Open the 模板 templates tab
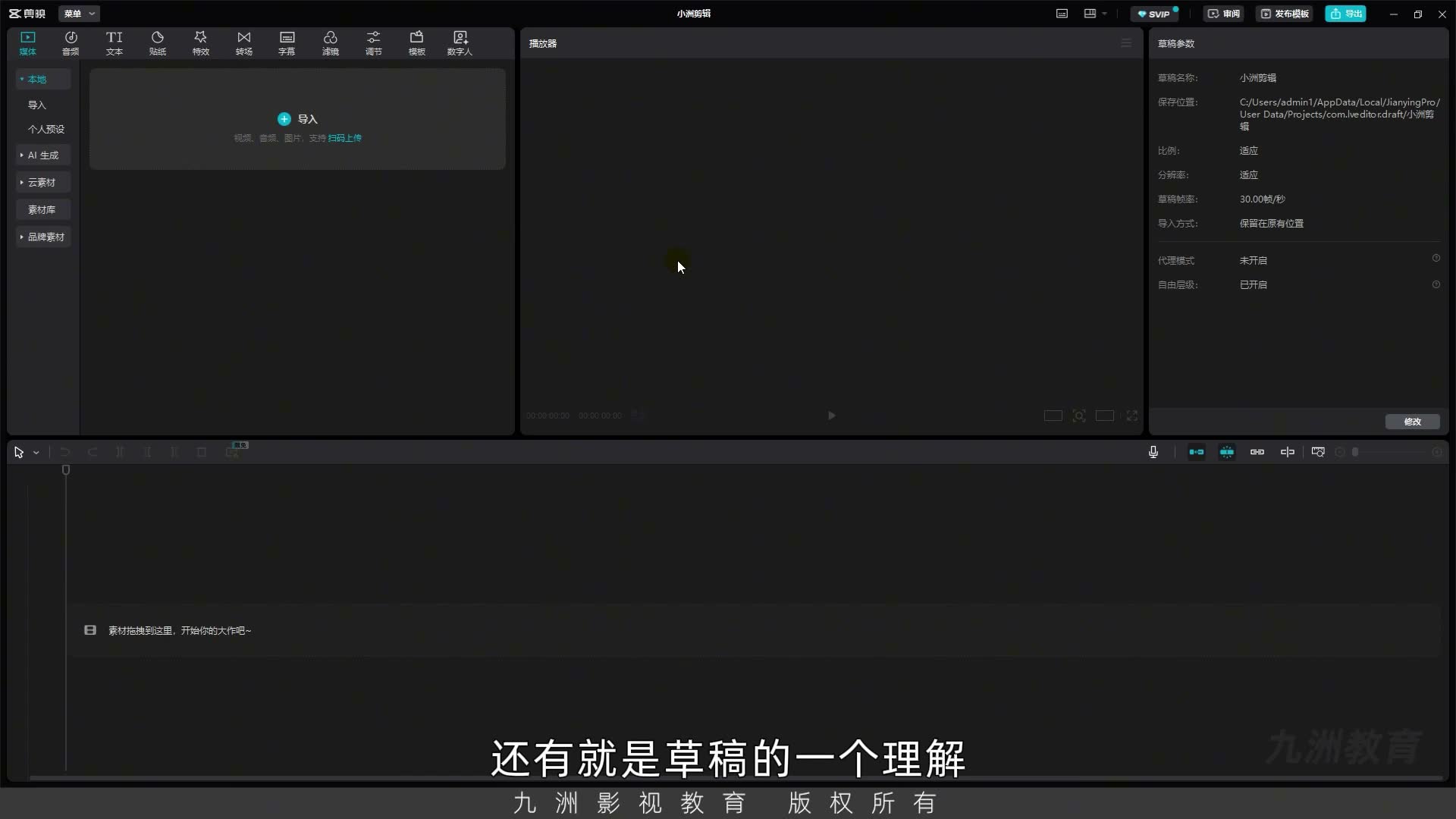The image size is (1456, 819). coord(417,43)
